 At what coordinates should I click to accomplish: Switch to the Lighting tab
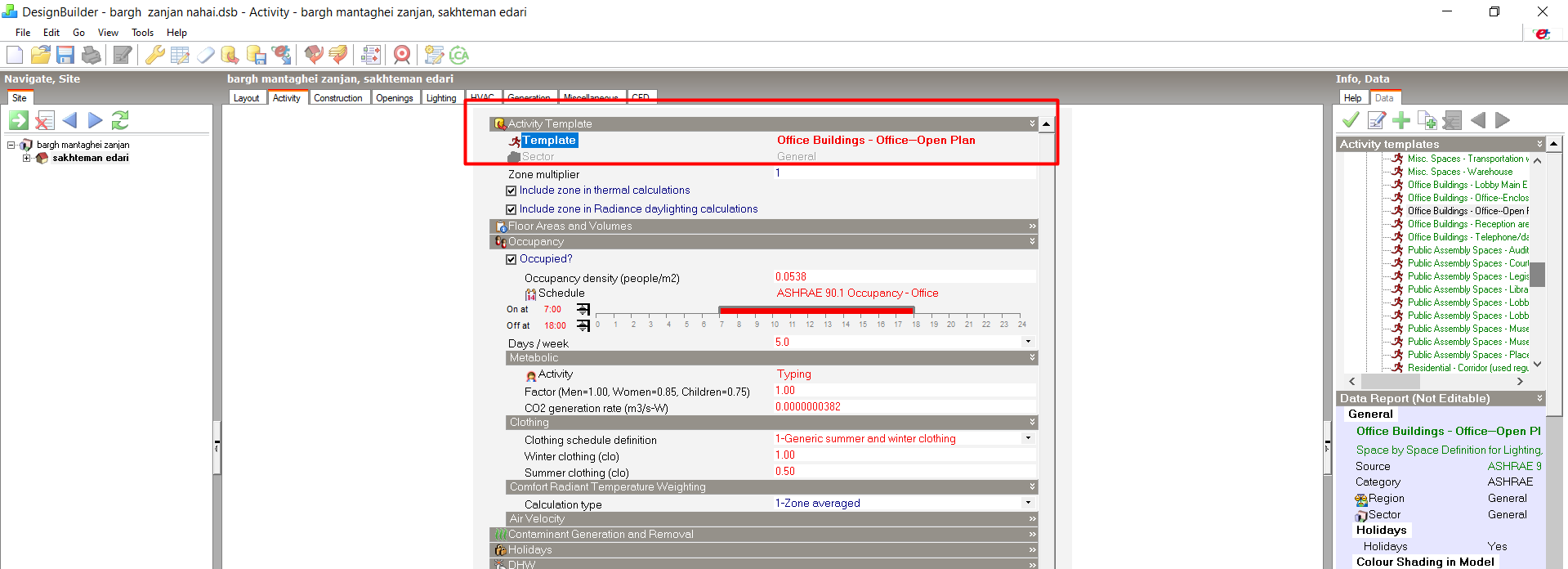click(x=441, y=98)
